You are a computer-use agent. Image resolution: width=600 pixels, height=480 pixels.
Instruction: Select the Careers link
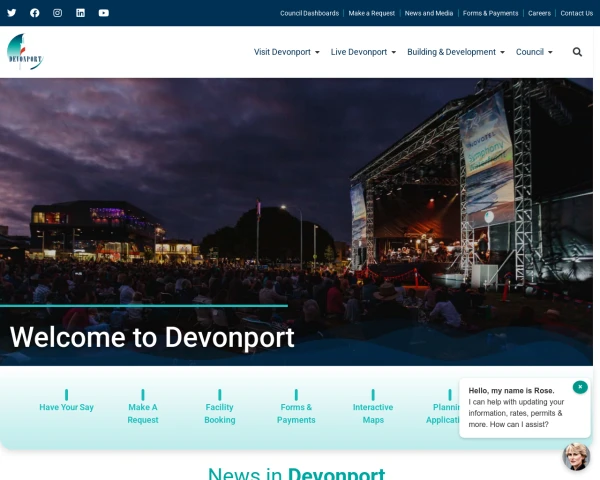[x=539, y=13]
